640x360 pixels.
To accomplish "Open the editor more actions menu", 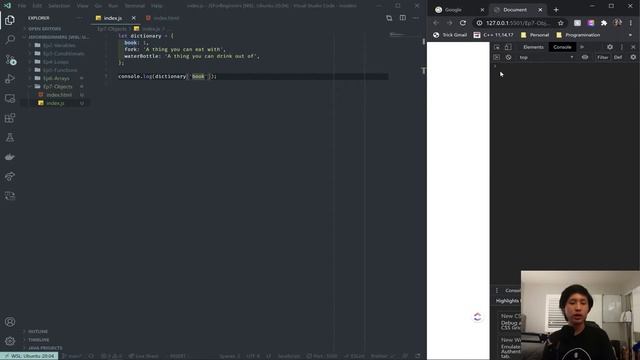I will coord(416,18).
